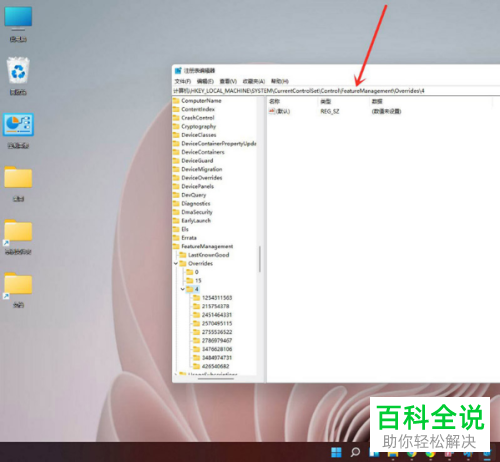Open the taskbar Search icon
The image size is (500, 462).
[355, 452]
